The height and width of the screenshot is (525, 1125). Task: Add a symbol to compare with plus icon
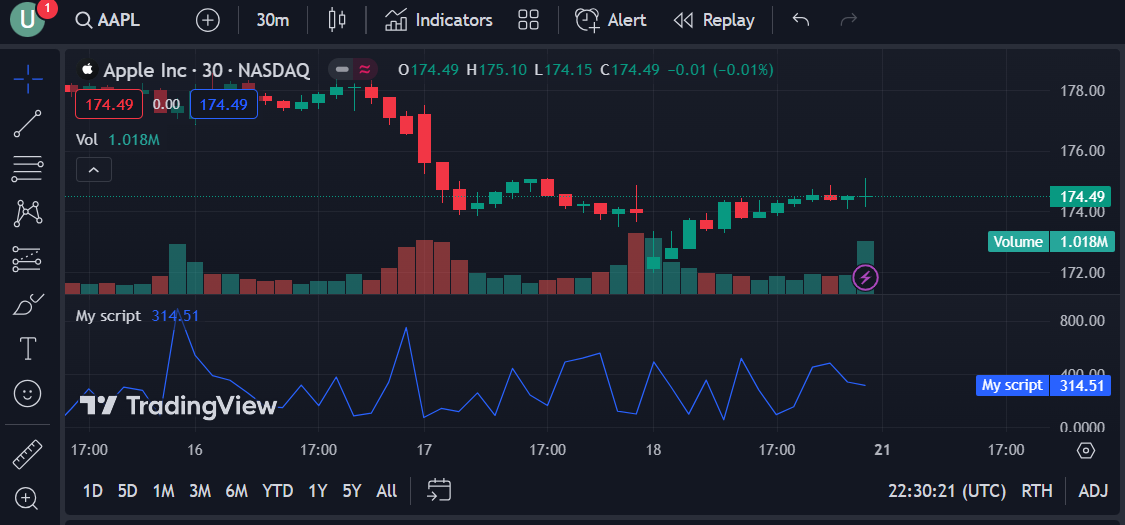(208, 20)
